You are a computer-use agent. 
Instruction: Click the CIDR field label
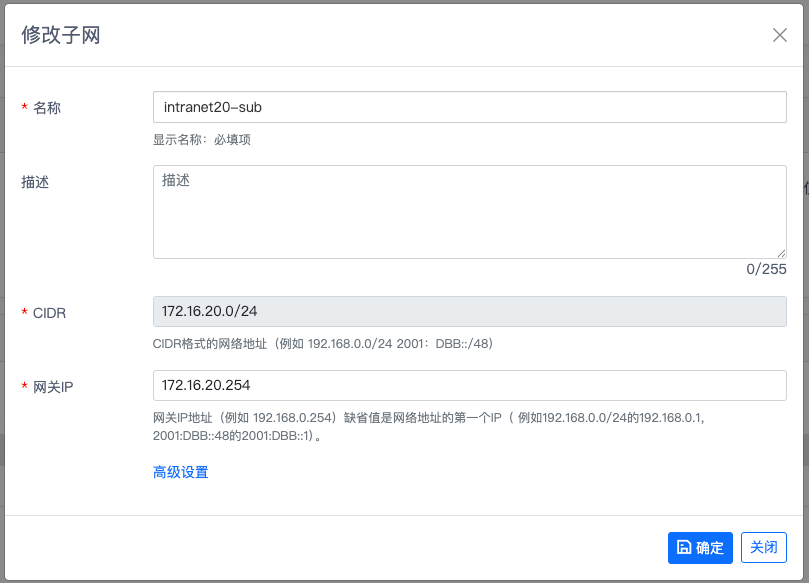coord(50,313)
